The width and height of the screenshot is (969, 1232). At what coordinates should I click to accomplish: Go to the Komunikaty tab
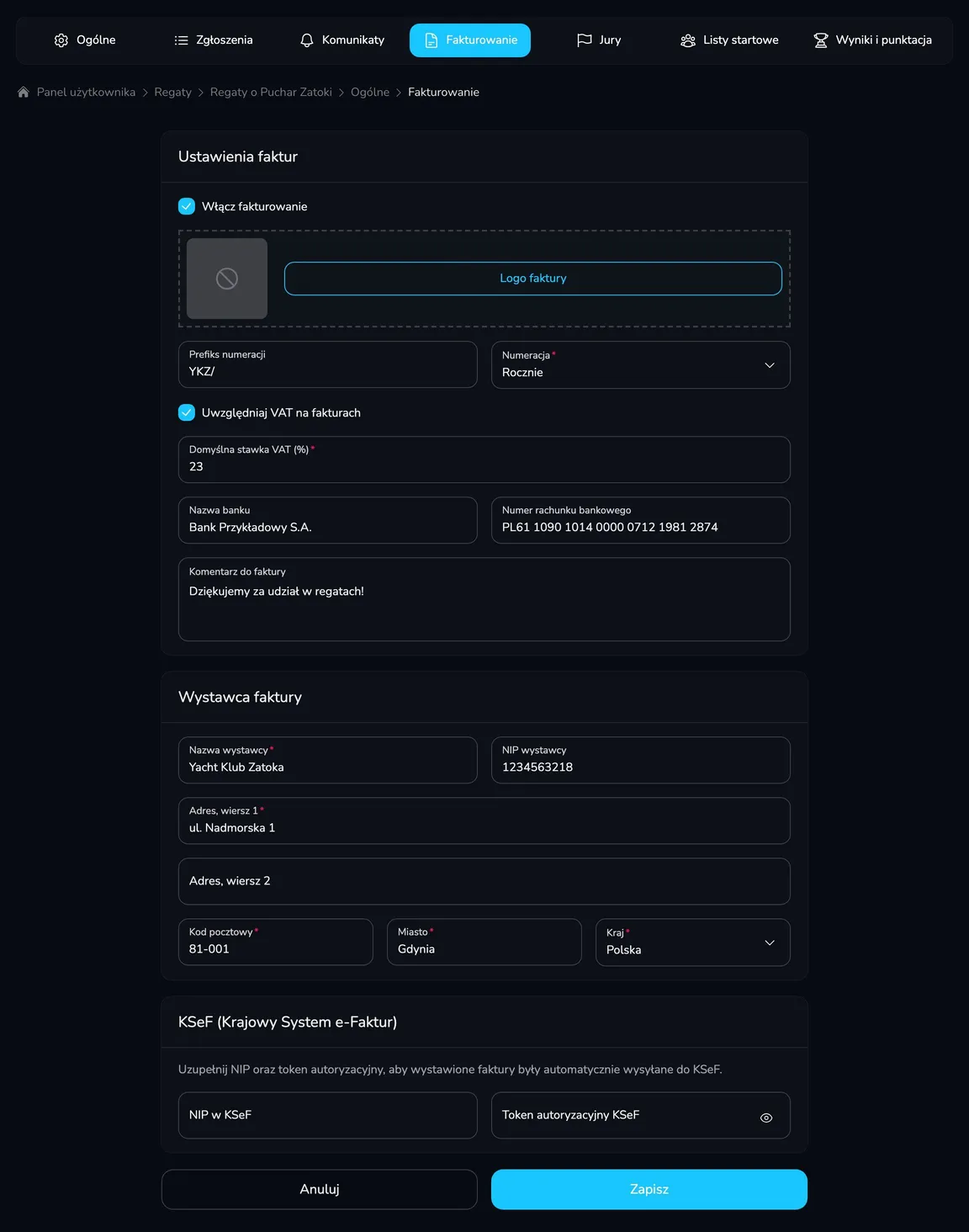point(342,40)
